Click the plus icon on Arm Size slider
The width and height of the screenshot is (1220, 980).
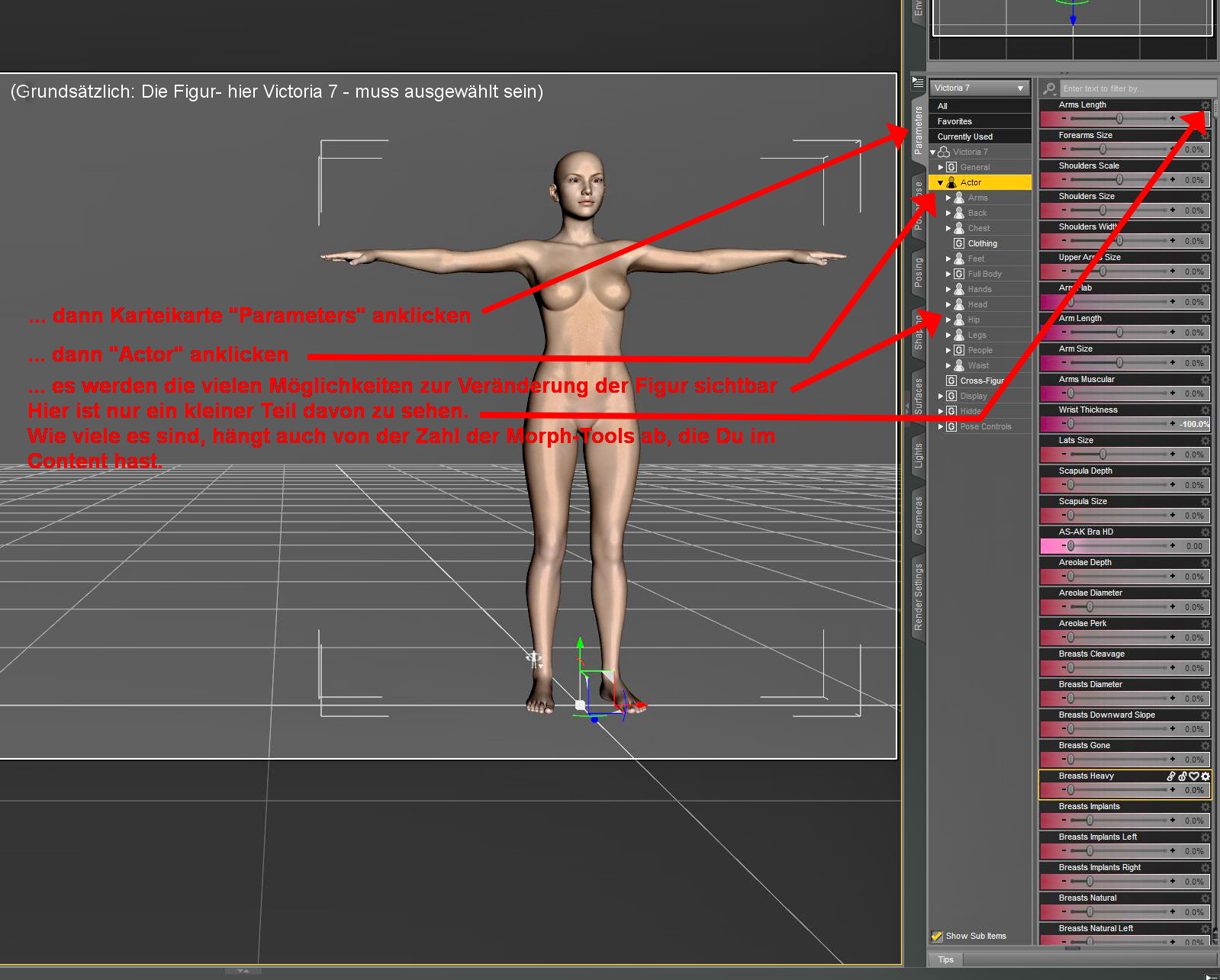[x=1173, y=363]
